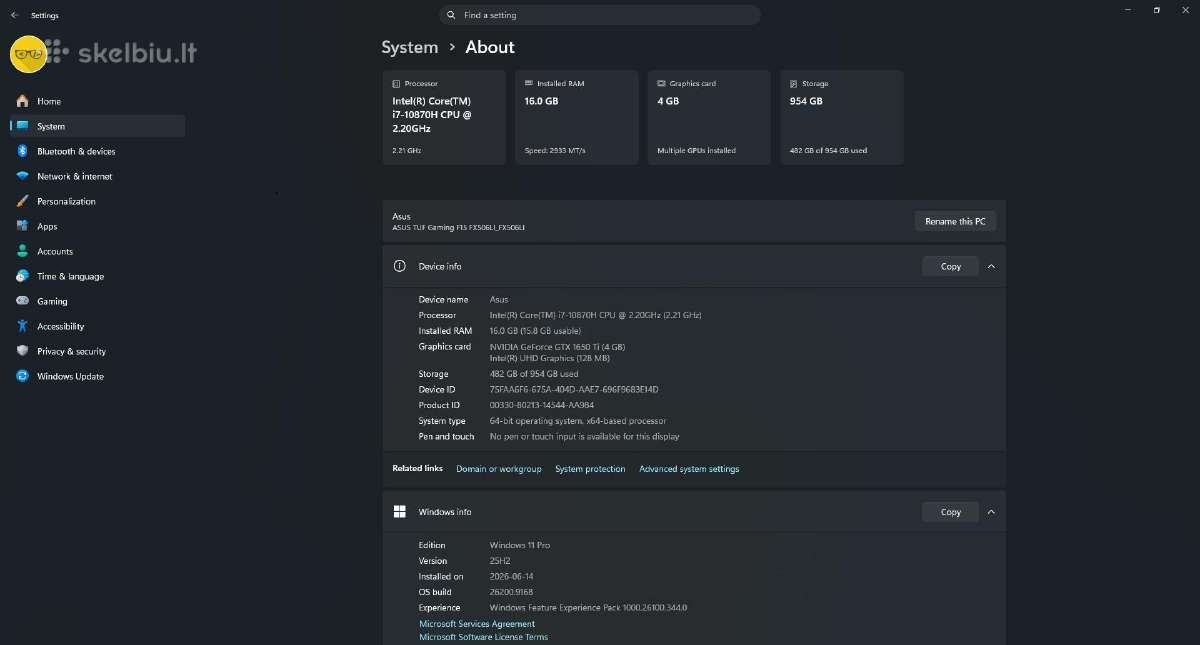Viewport: 1200px width, 645px height.
Task: Click the Personalization paintbrush icon
Action: pyautogui.click(x=22, y=201)
